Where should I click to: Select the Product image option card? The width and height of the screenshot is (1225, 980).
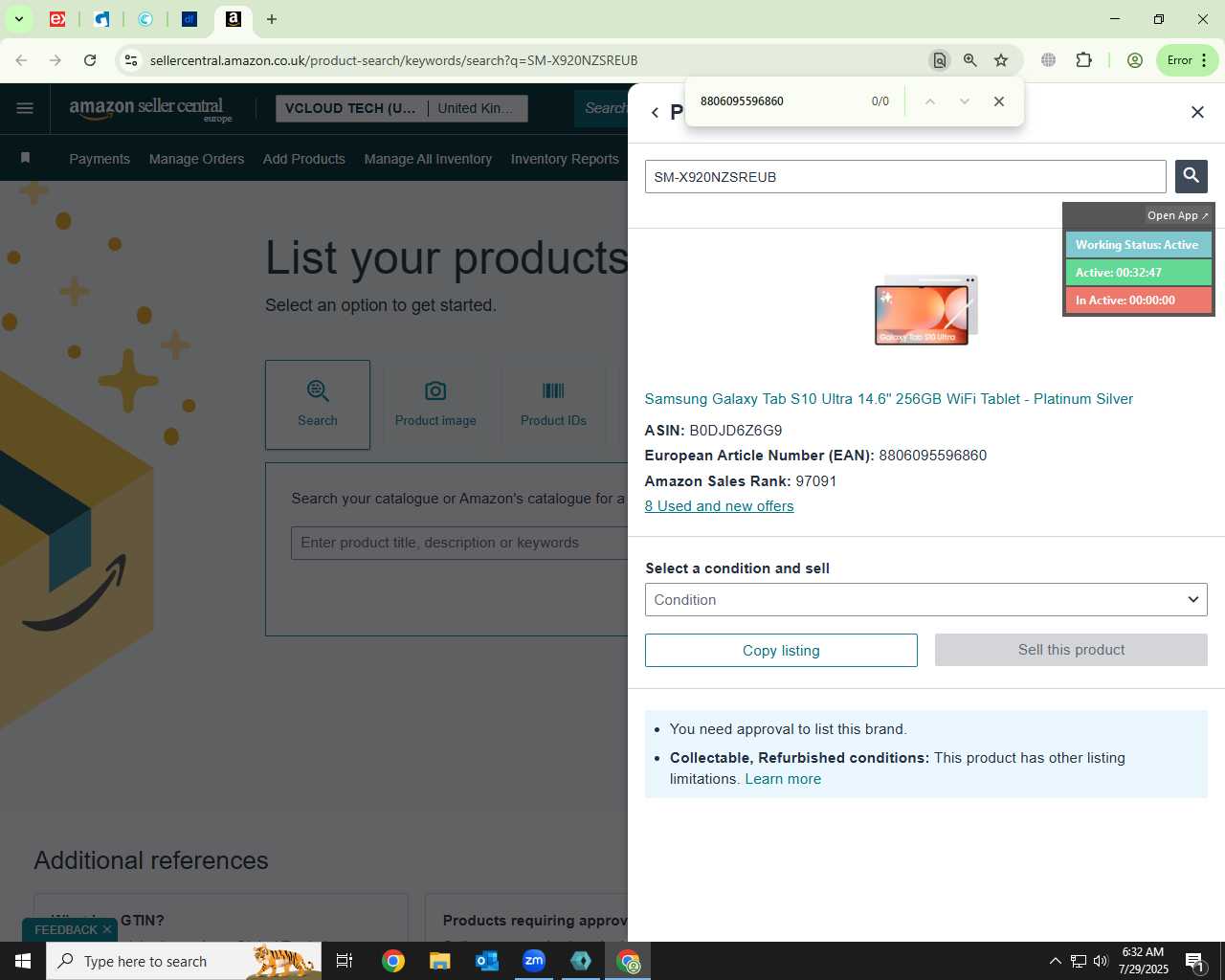pyautogui.click(x=435, y=405)
